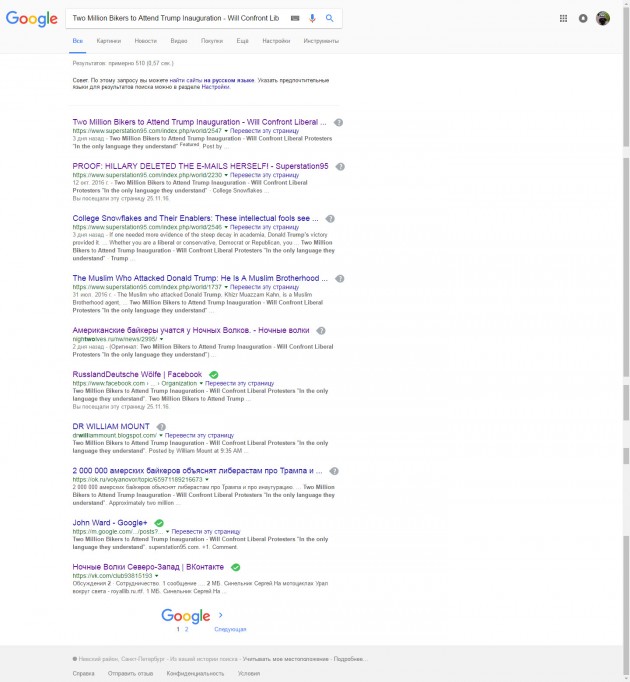Screen dimensions: 630x682
Task: Go to next page via Следующая link
Action: [229, 629]
